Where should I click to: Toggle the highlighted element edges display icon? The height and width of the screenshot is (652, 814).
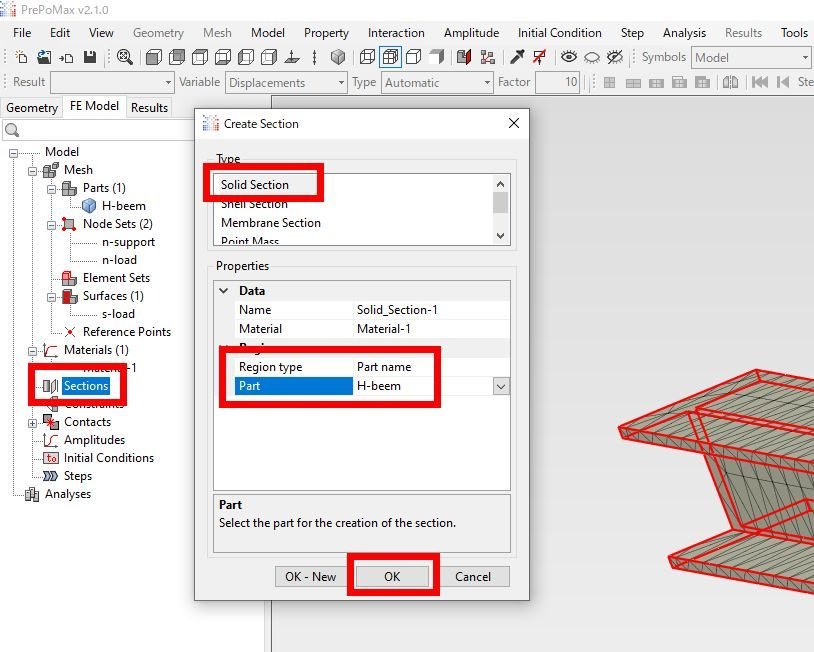tap(390, 57)
